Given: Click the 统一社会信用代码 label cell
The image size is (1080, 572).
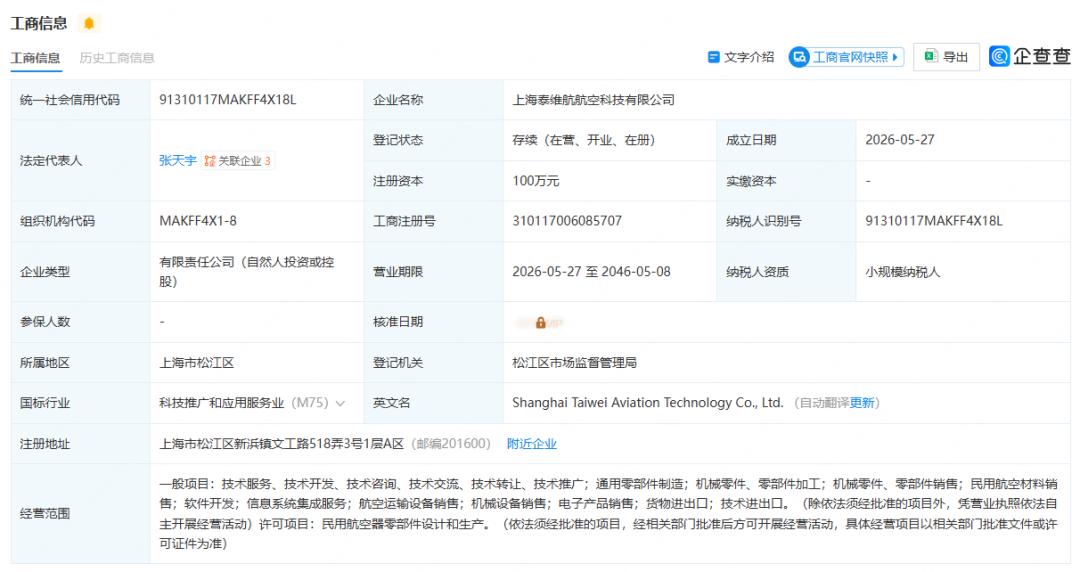Looking at the screenshot, I should (x=80, y=100).
